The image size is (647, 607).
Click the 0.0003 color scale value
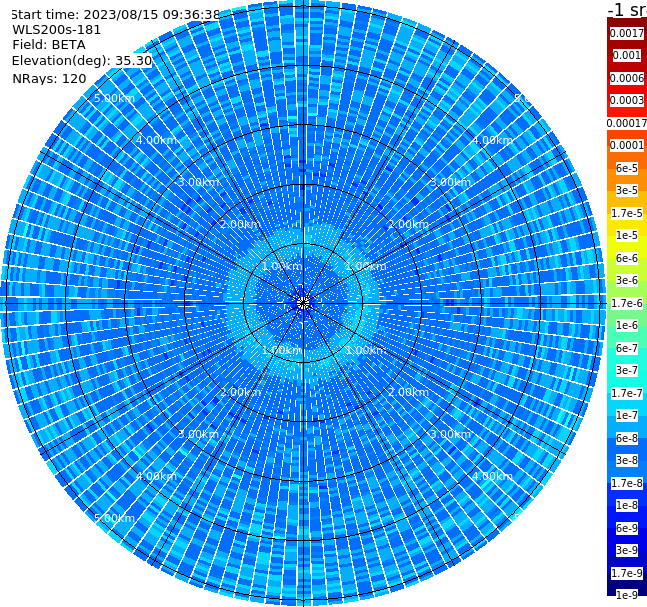point(627,101)
